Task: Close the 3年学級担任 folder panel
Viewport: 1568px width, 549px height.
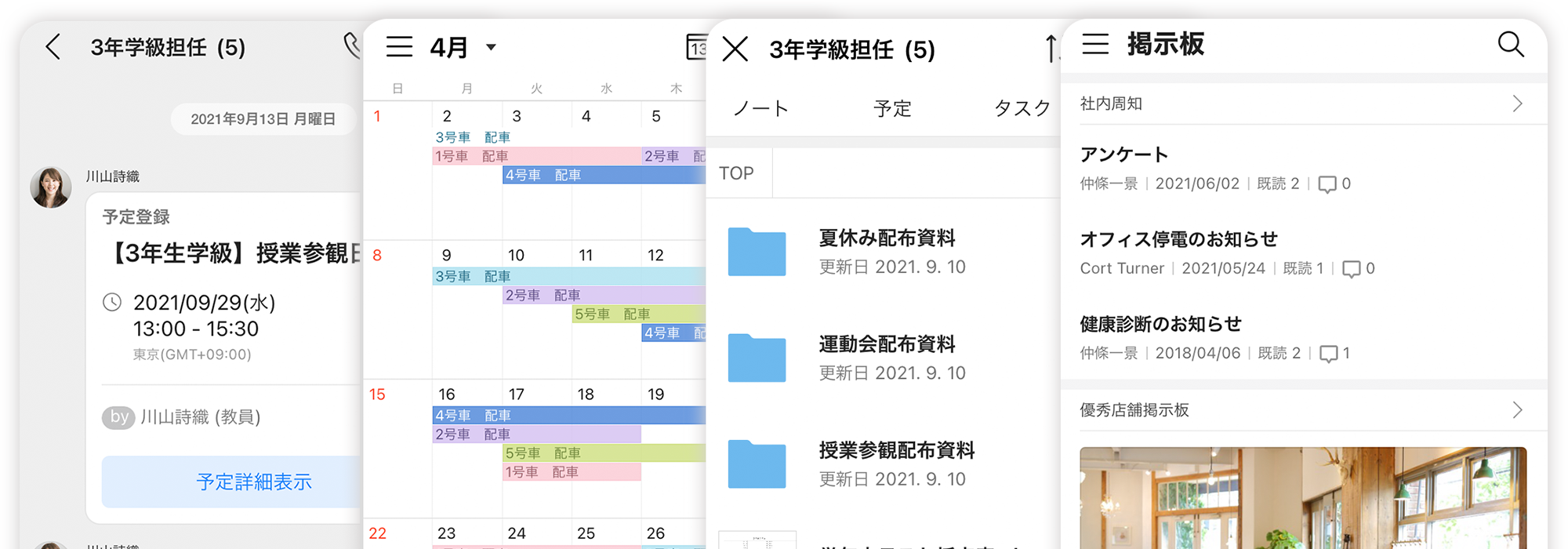Action: click(x=735, y=49)
